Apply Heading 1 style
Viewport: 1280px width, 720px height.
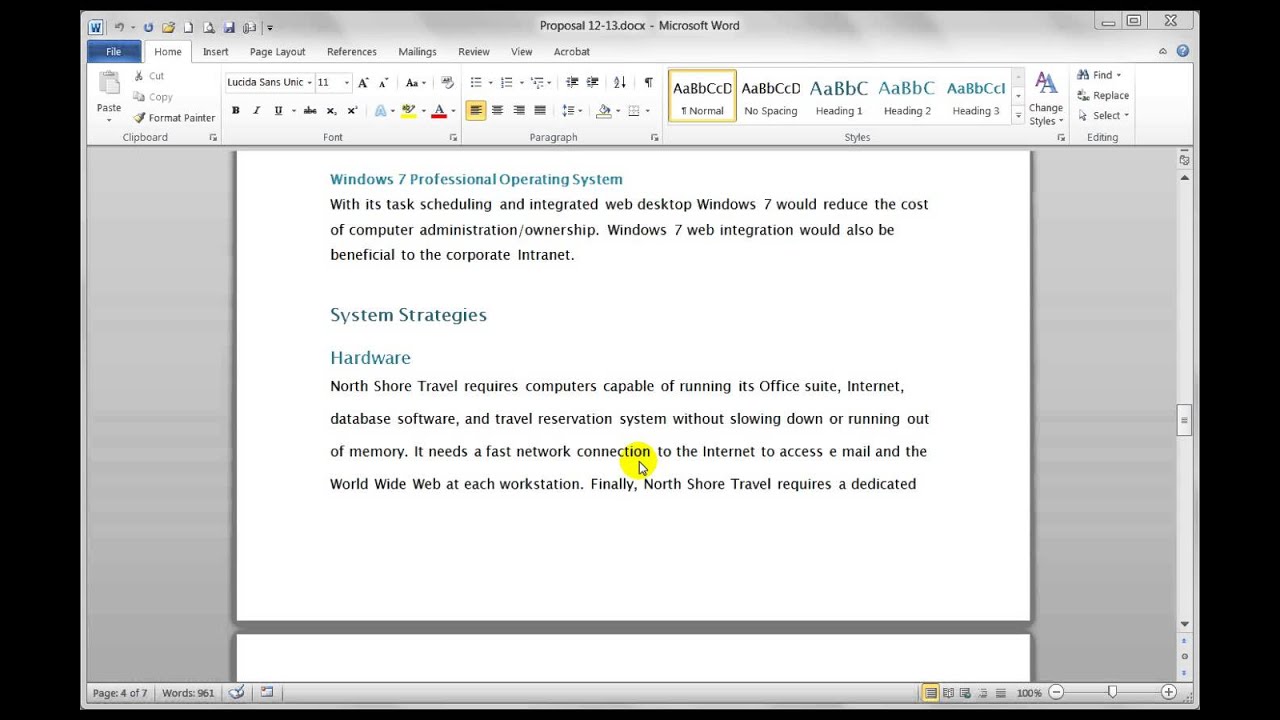point(839,96)
